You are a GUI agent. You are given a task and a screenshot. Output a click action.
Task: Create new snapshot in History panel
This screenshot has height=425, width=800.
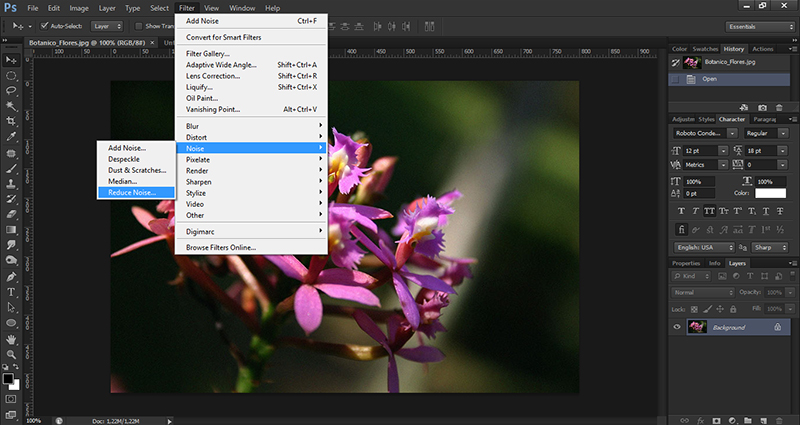[x=762, y=106]
